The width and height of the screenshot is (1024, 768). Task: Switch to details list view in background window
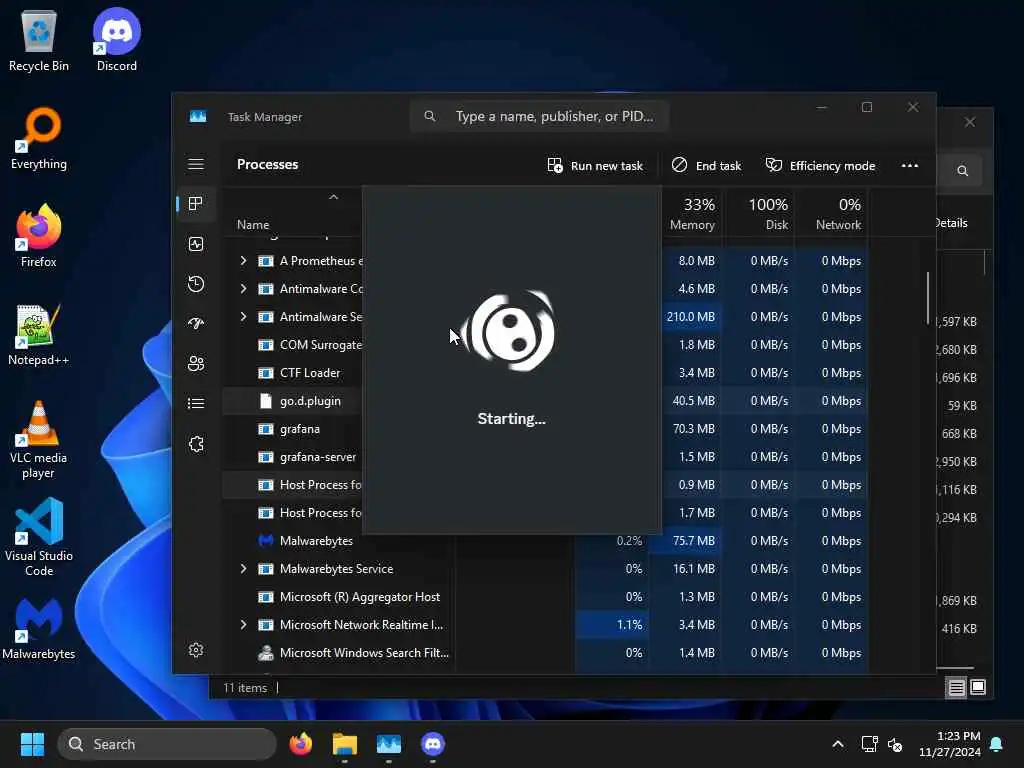click(956, 687)
